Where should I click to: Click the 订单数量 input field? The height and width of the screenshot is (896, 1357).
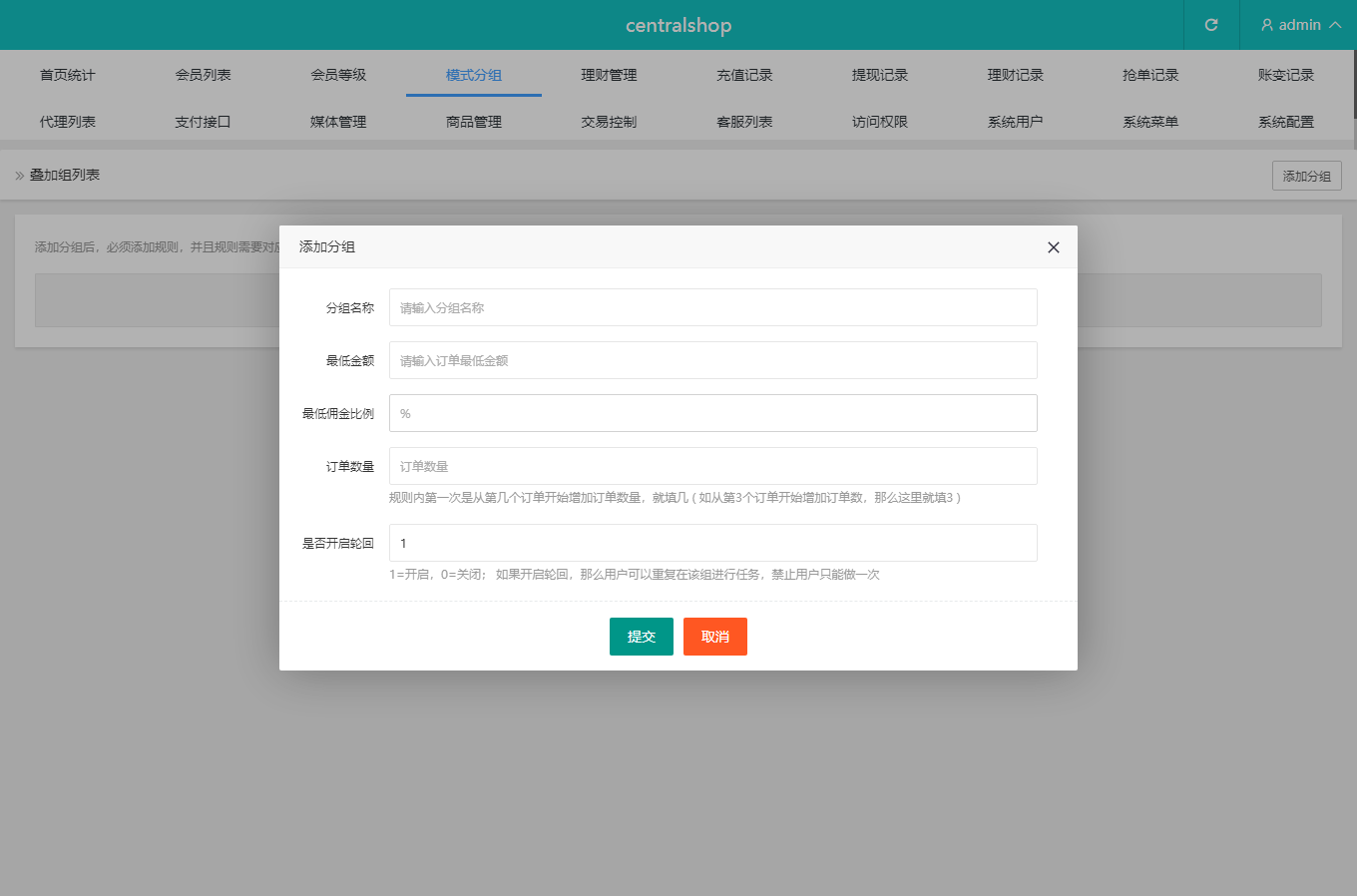(712, 466)
